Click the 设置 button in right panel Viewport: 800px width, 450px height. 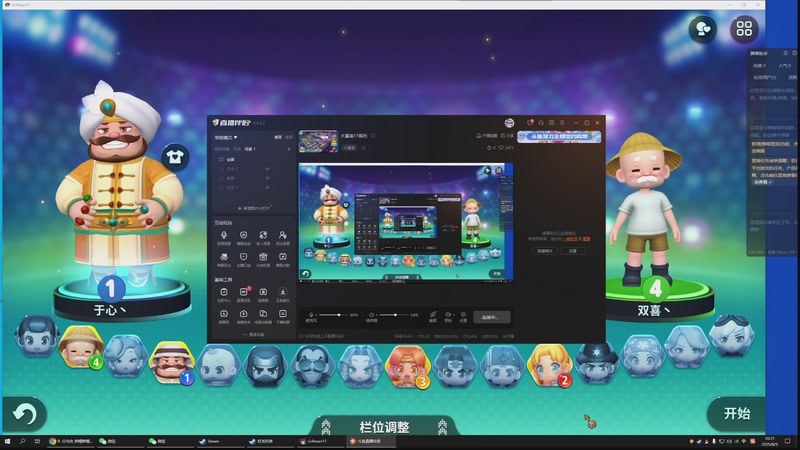coord(572,251)
